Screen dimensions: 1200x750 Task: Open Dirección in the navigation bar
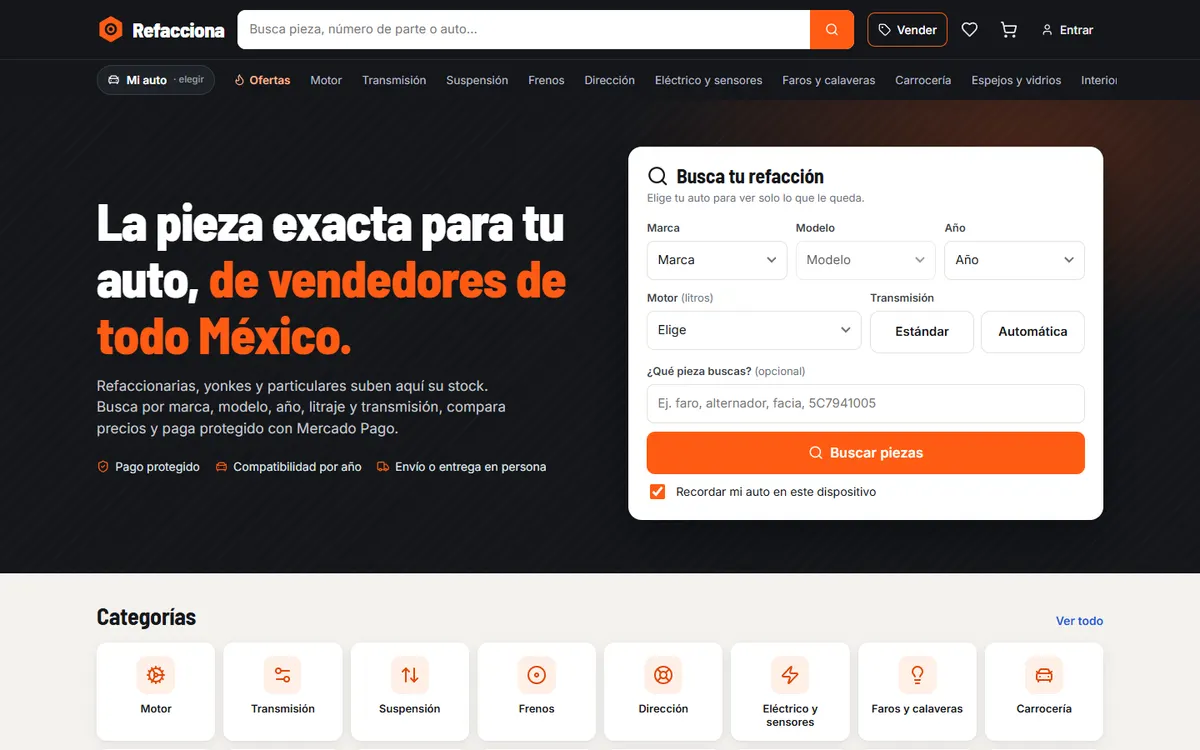pos(610,80)
